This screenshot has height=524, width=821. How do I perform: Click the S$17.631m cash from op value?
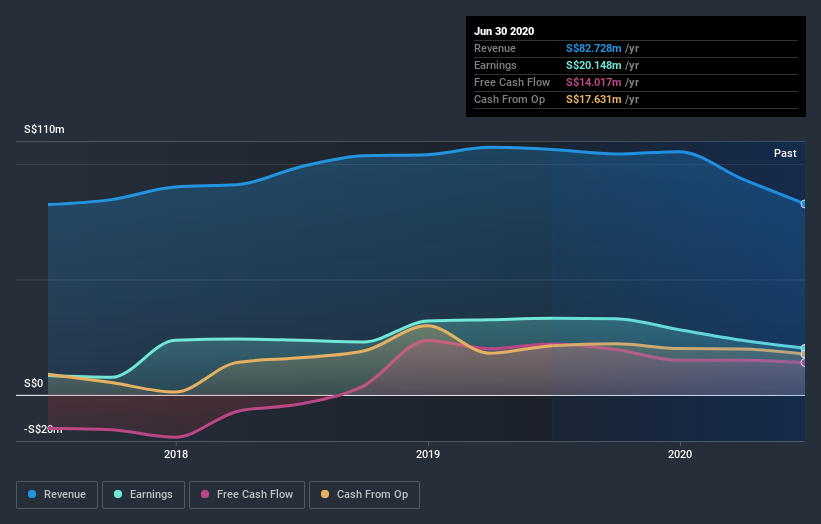593,99
